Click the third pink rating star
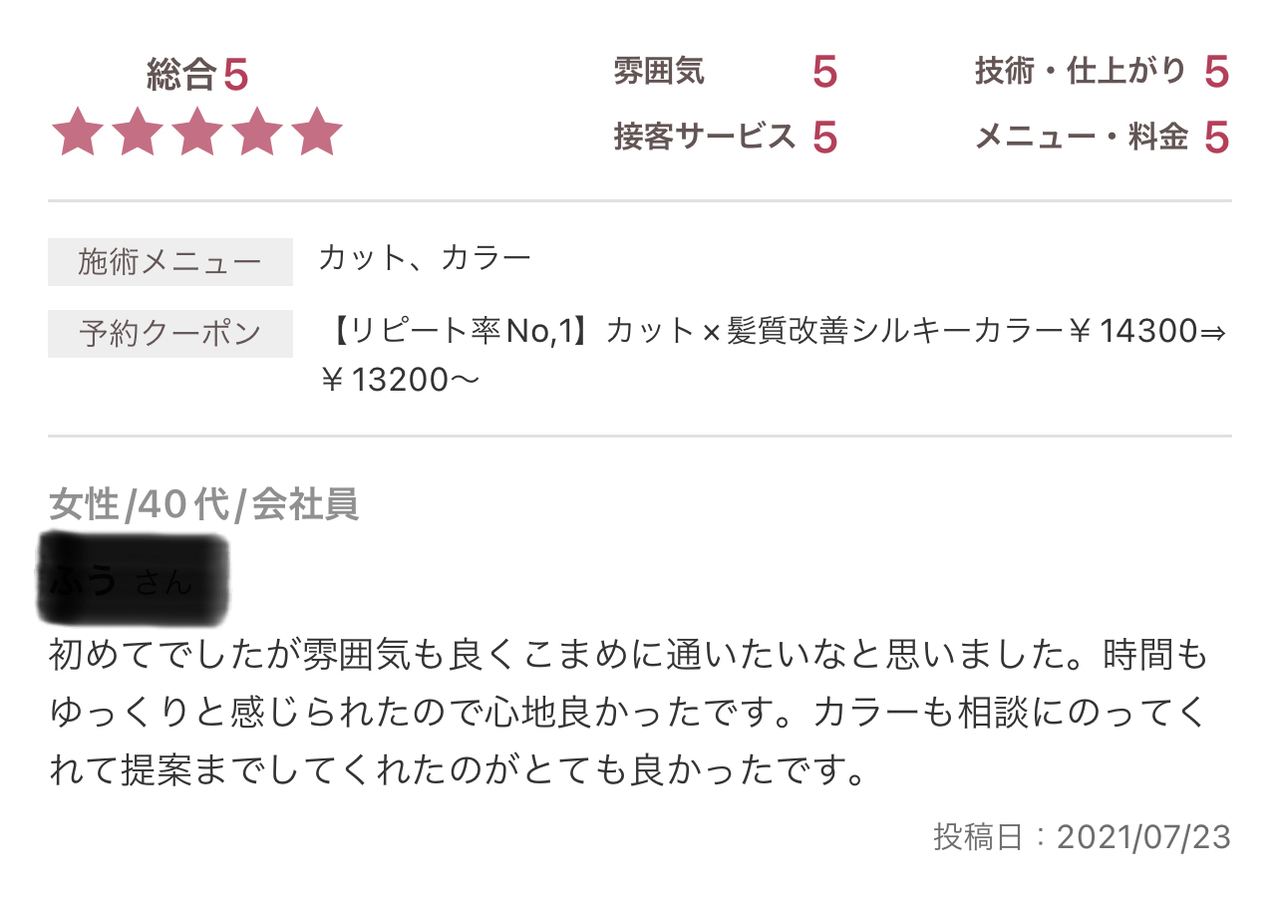Screen dimensions: 1280x897 click(x=198, y=132)
